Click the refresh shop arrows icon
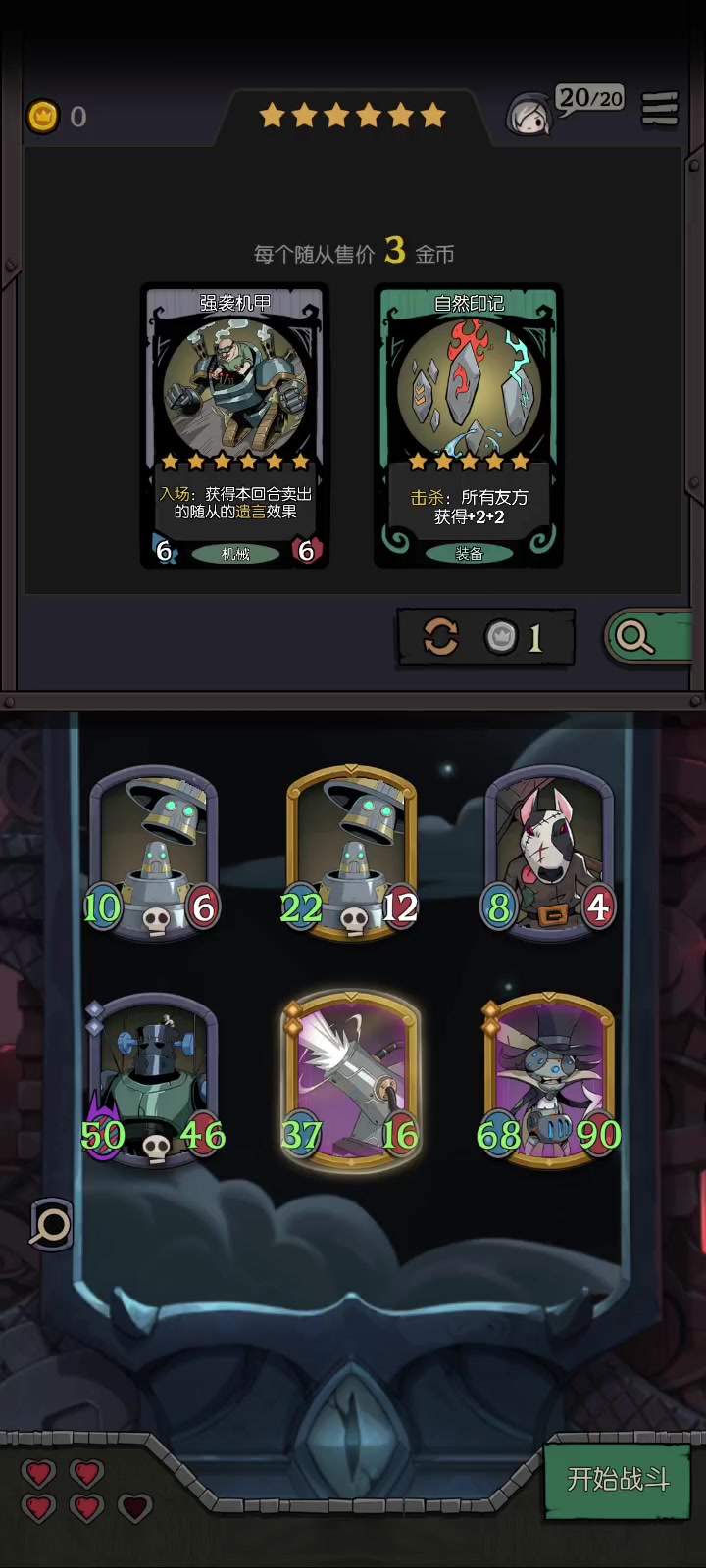Screen dimensions: 706x1568 (x=440, y=637)
